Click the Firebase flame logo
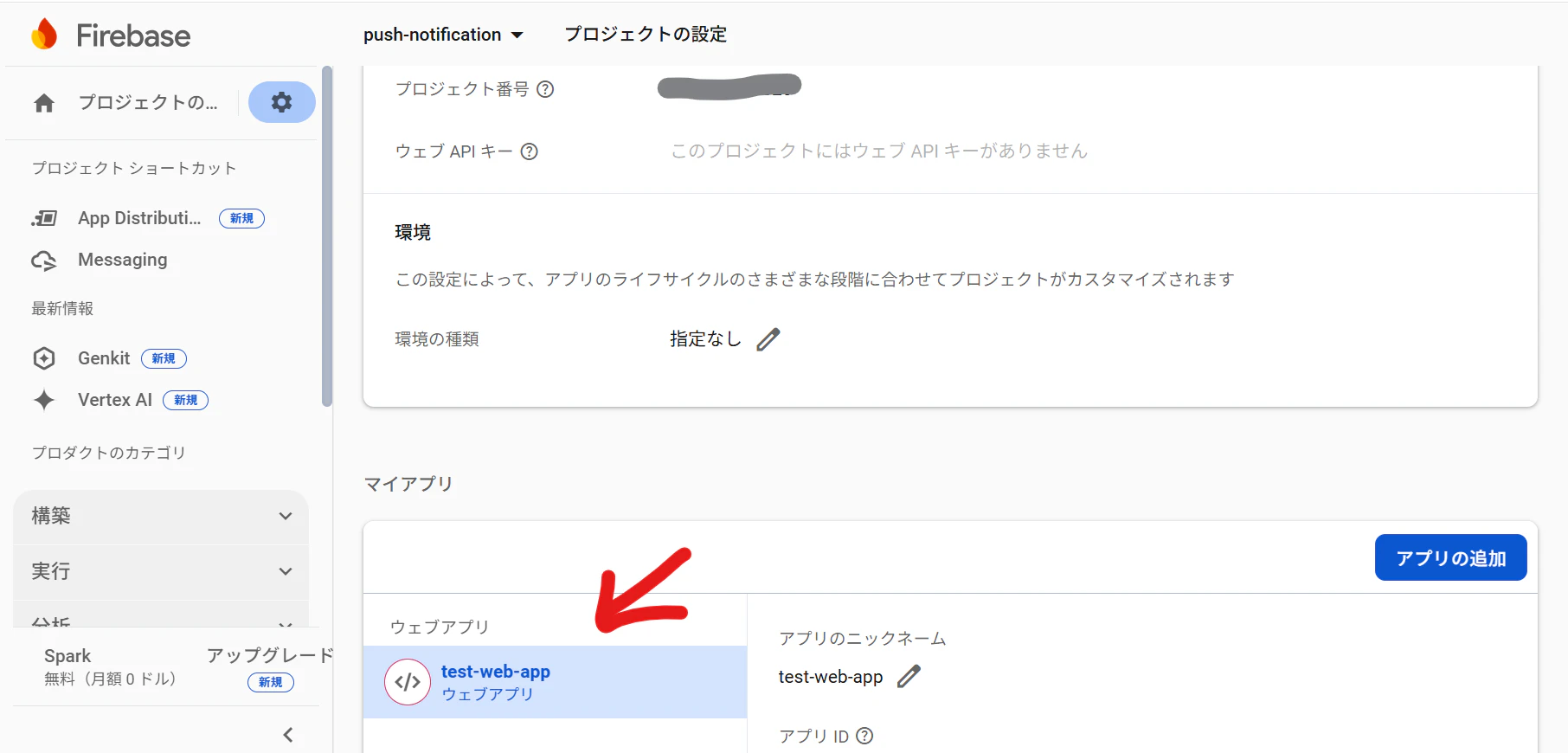 point(44,35)
